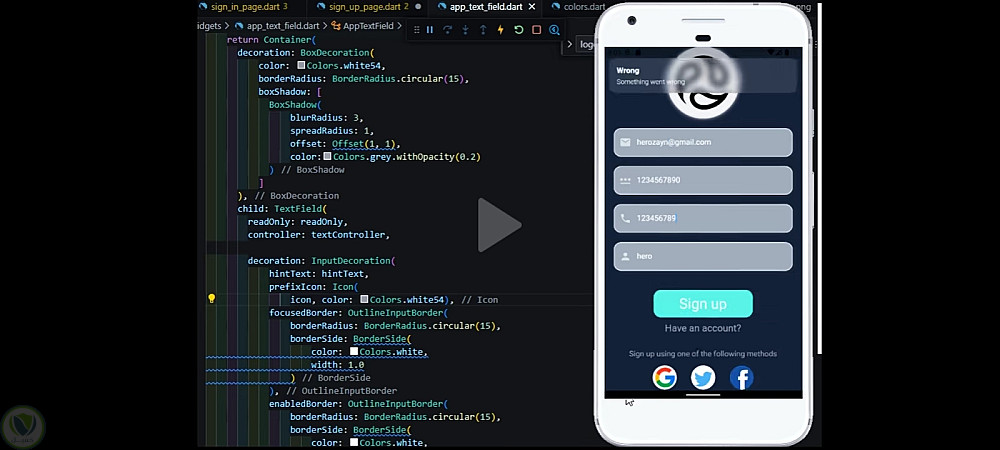Pause the debug session
The image size is (1000, 450).
pyautogui.click(x=430, y=30)
